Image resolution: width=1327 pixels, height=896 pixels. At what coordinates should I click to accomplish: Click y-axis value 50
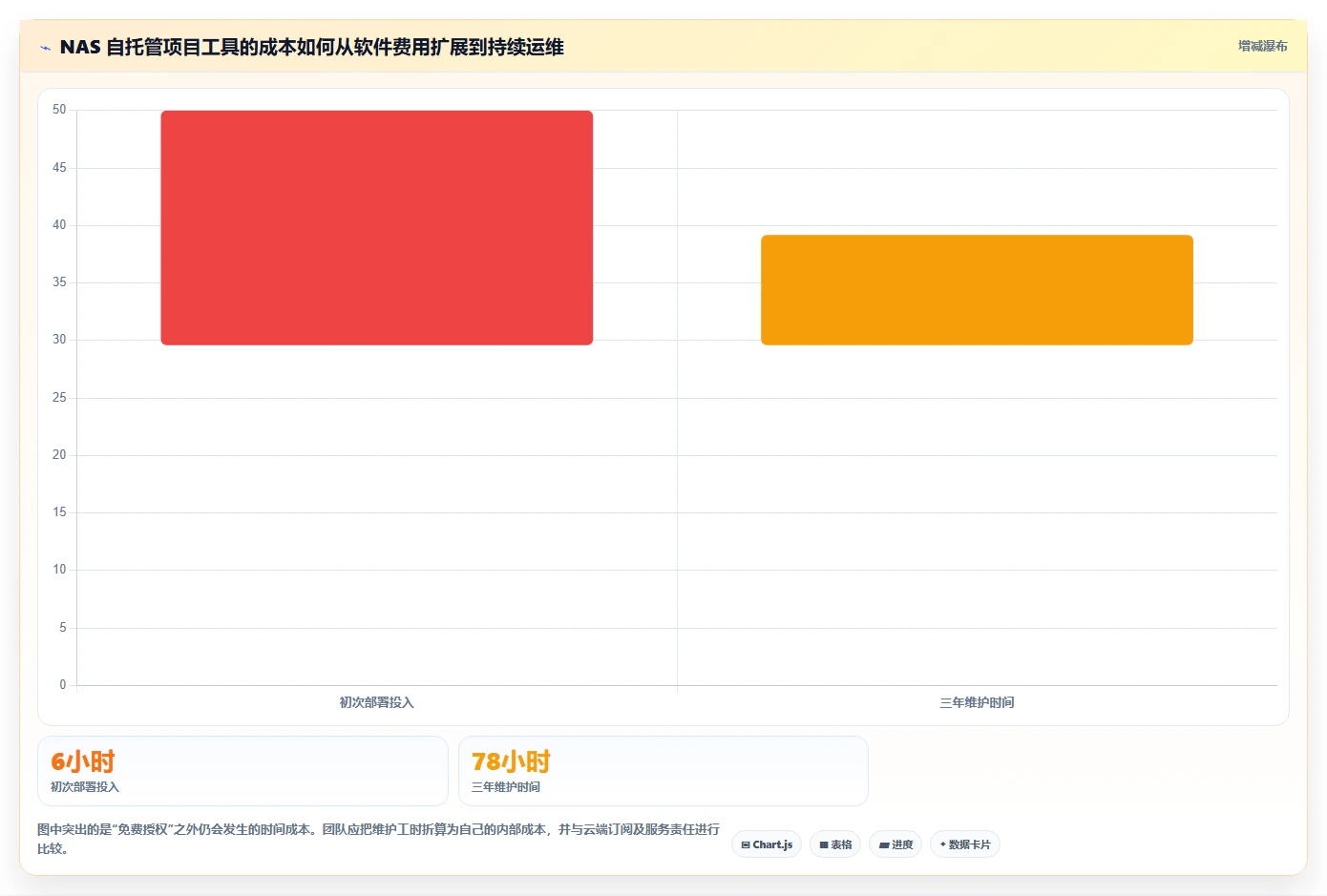59,110
